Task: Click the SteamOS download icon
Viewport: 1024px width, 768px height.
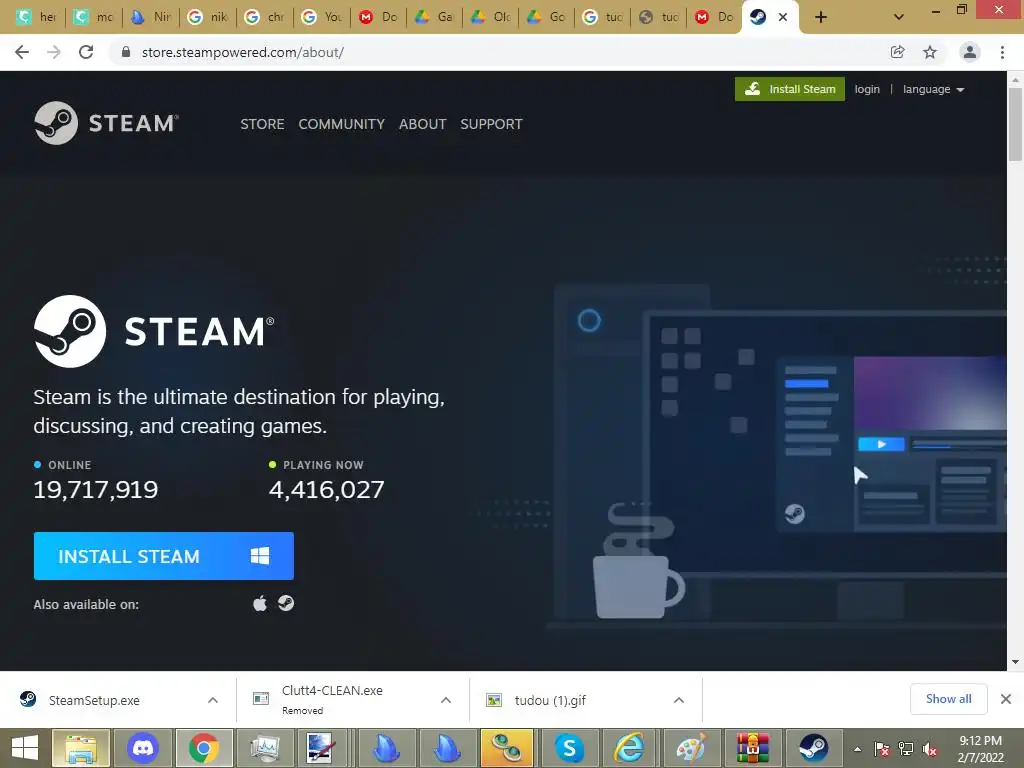Action: coord(286,603)
